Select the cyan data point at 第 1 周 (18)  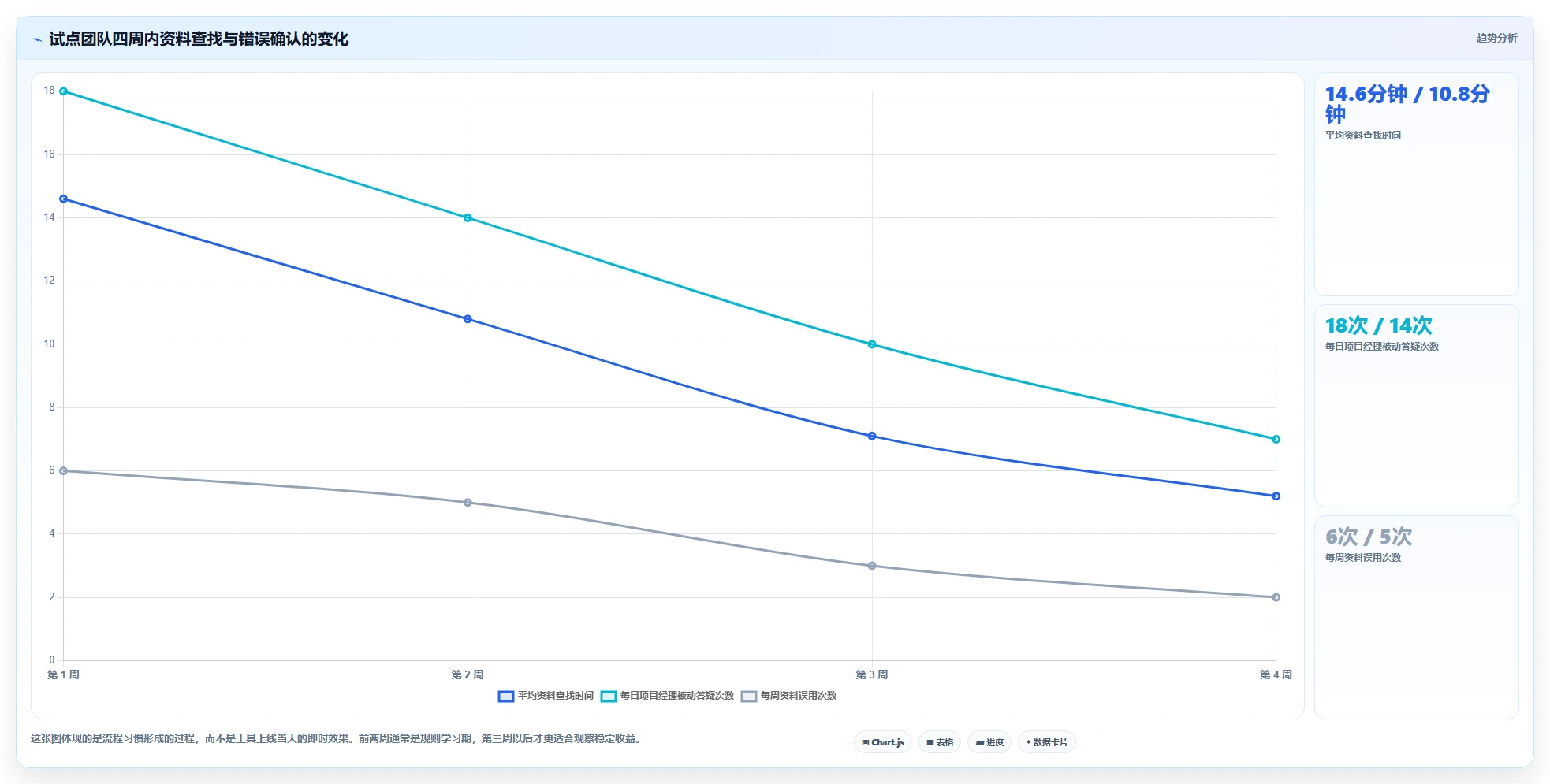[x=64, y=91]
